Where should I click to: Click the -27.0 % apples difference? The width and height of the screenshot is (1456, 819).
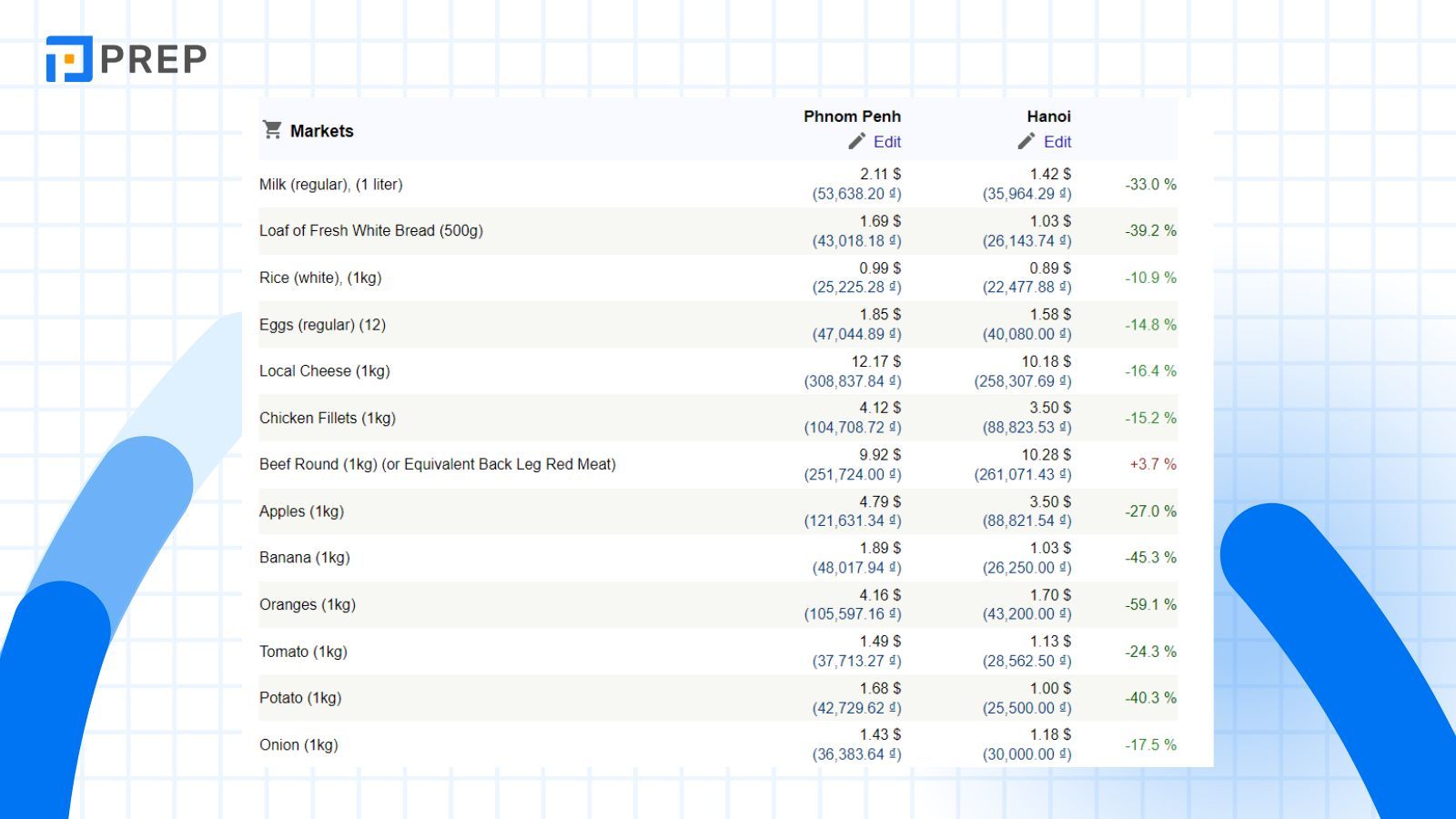pyautogui.click(x=1150, y=511)
